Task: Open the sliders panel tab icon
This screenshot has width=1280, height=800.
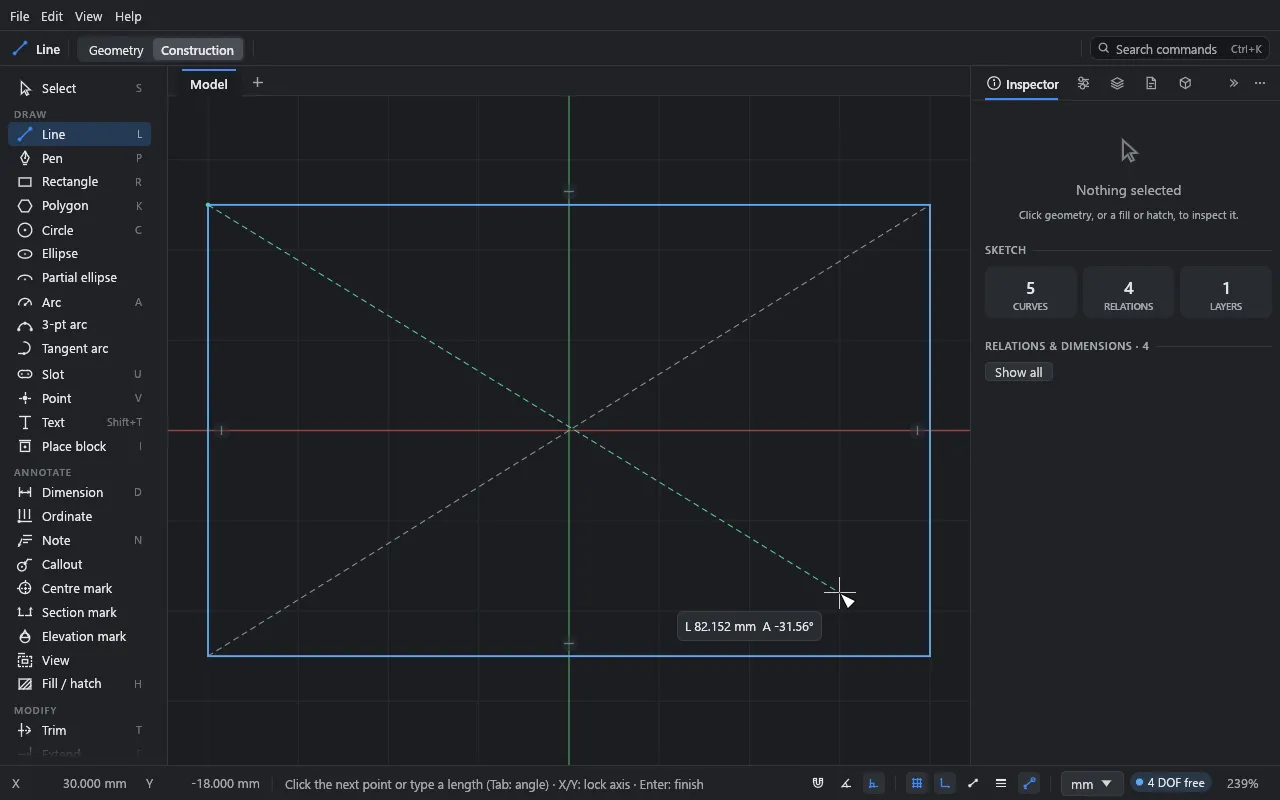Action: click(1083, 84)
